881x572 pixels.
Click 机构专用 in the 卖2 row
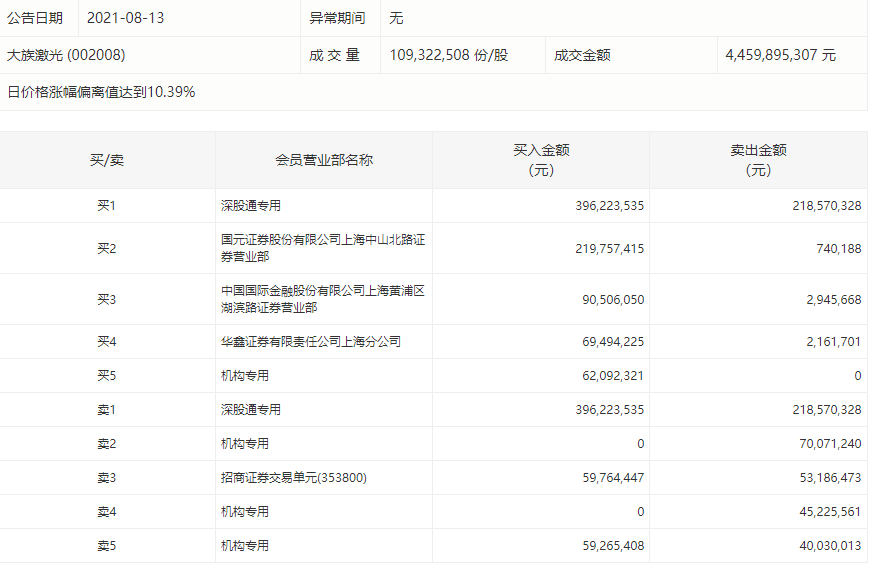(245, 444)
